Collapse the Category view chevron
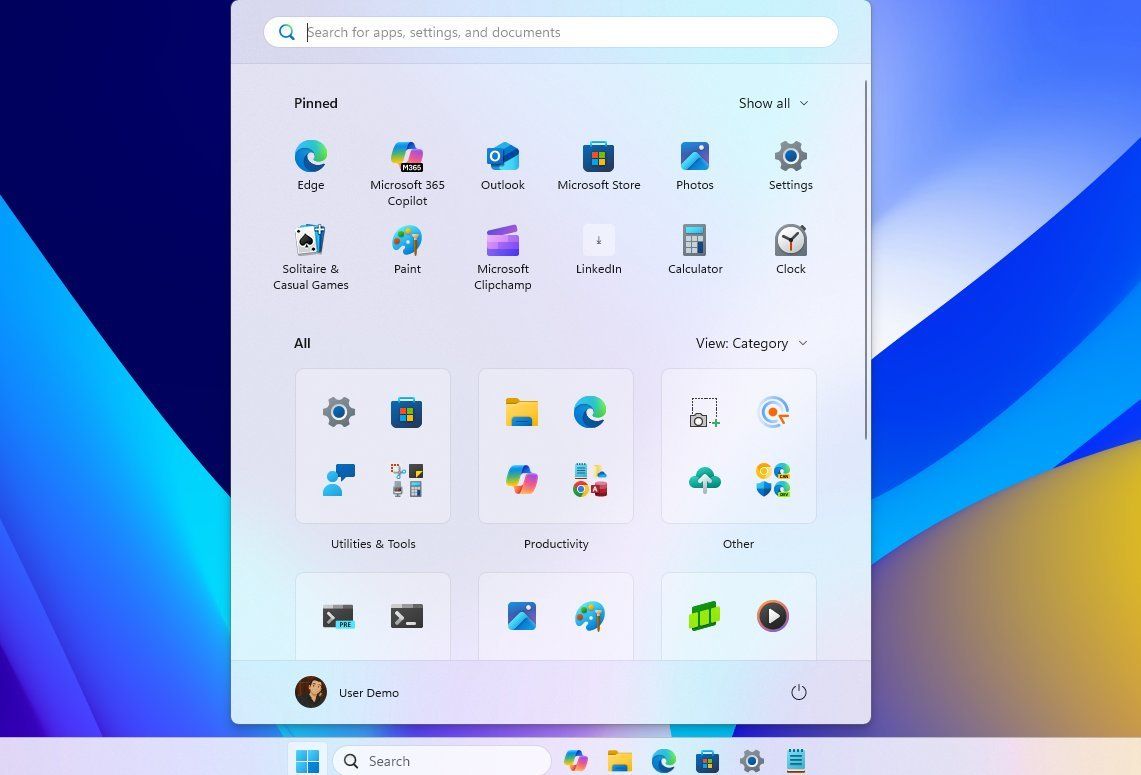 (x=802, y=343)
